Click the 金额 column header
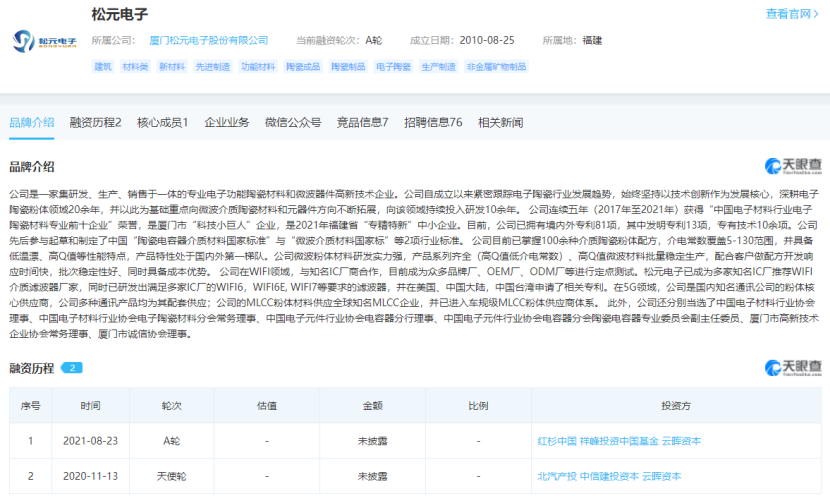Viewport: 830px width, 496px height. (373, 405)
